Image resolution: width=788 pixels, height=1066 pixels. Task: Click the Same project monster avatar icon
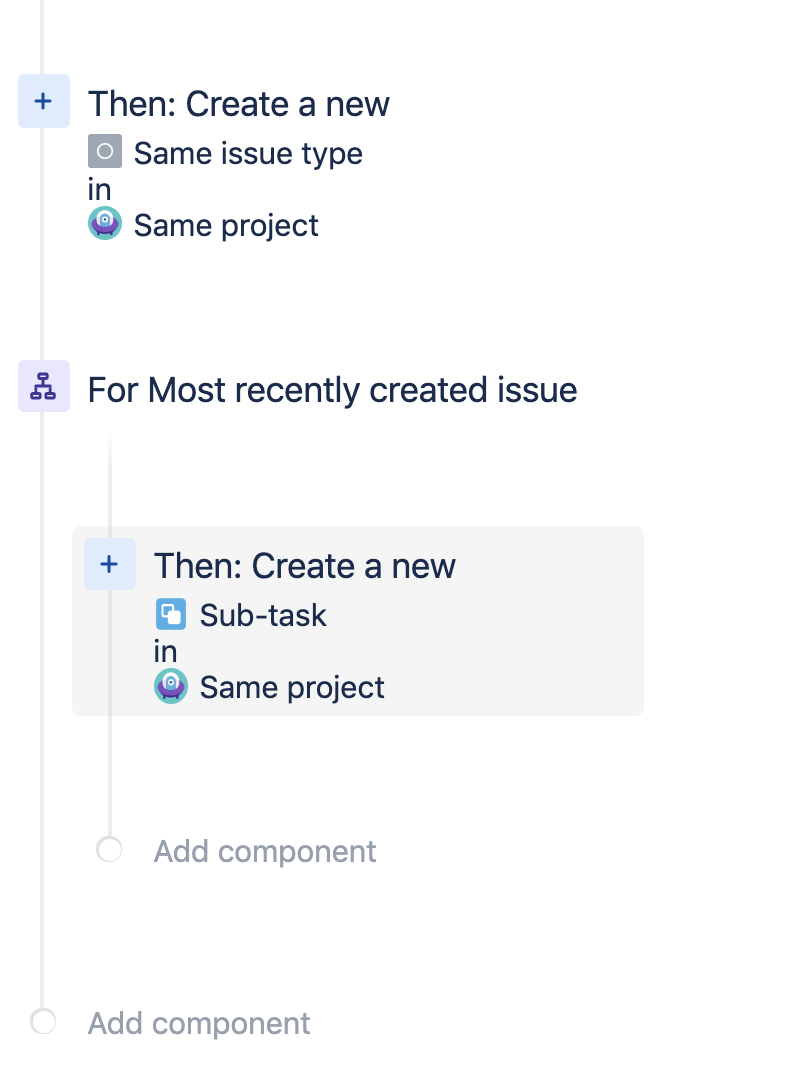[104, 223]
